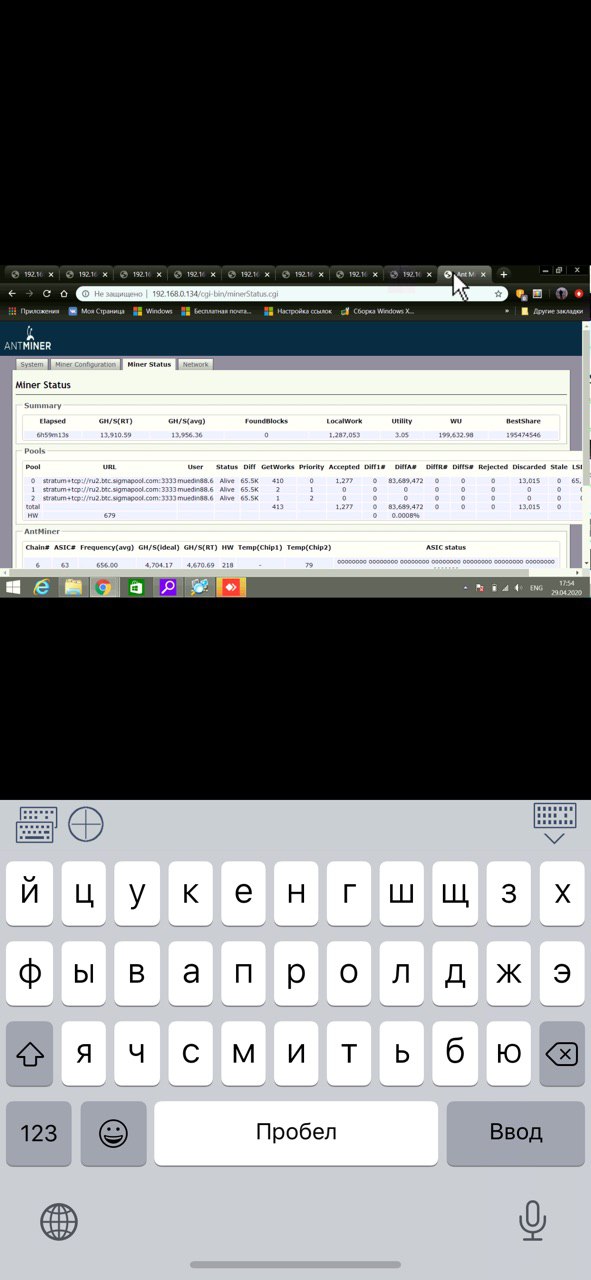Open the Приложения apps shortcut
Screen dimensions: 591x1280
coord(35,311)
